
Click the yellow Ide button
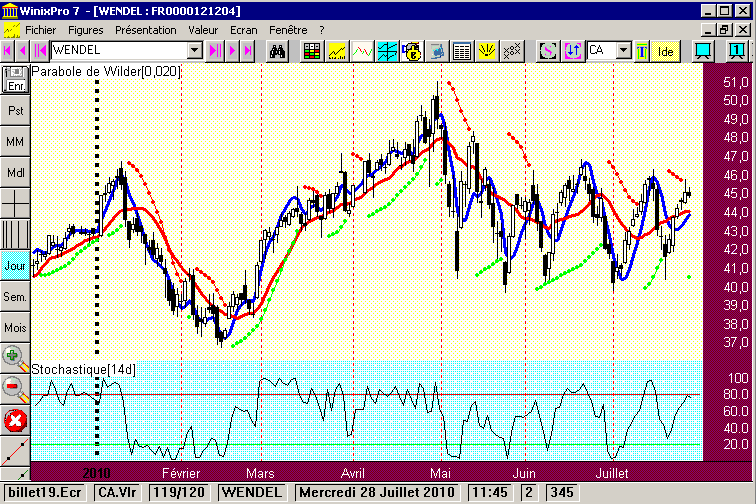[x=665, y=51]
